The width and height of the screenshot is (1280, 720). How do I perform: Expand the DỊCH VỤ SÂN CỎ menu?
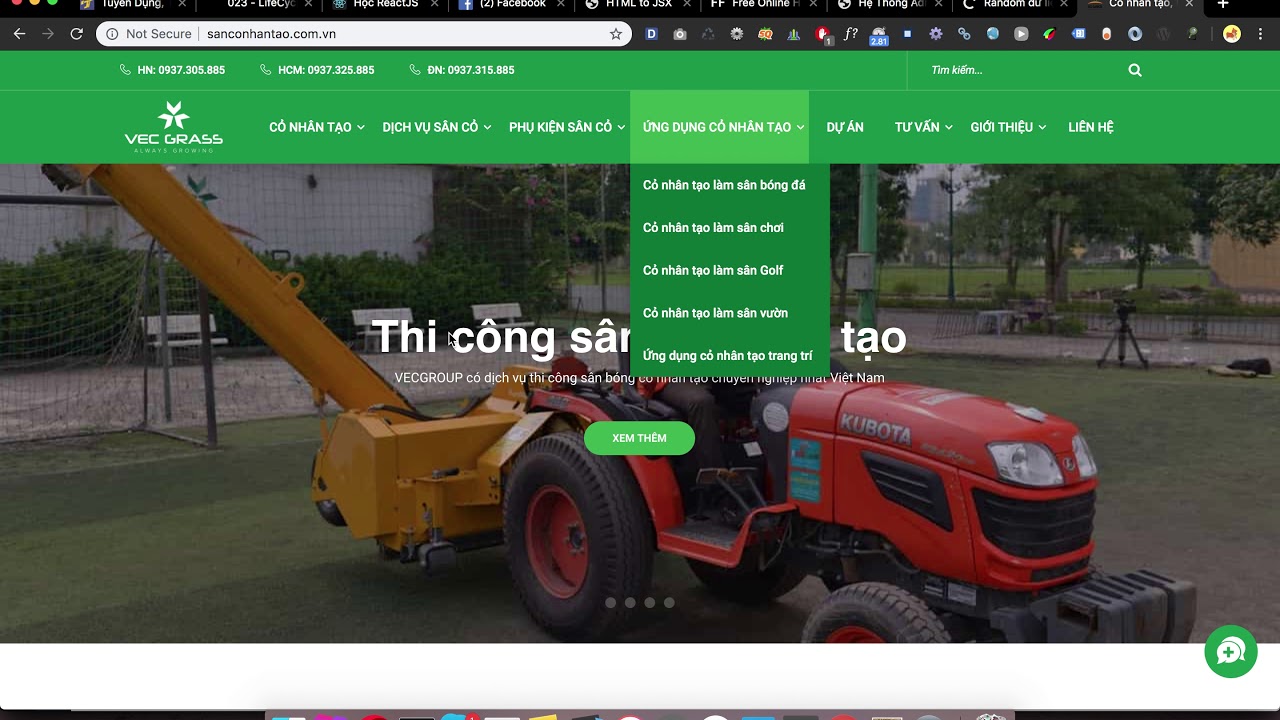click(437, 127)
